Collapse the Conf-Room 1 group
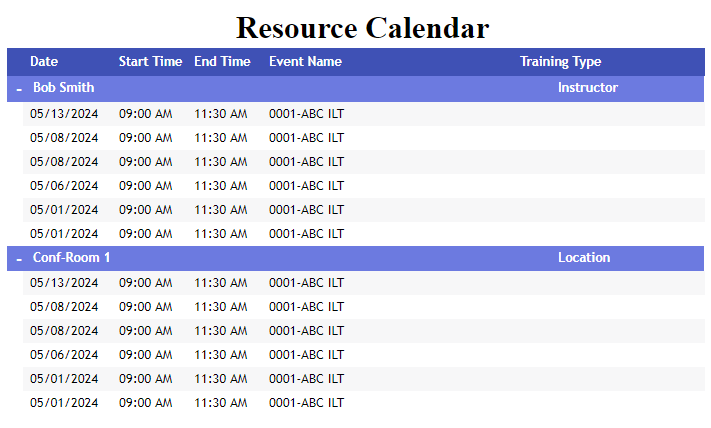 point(19,259)
